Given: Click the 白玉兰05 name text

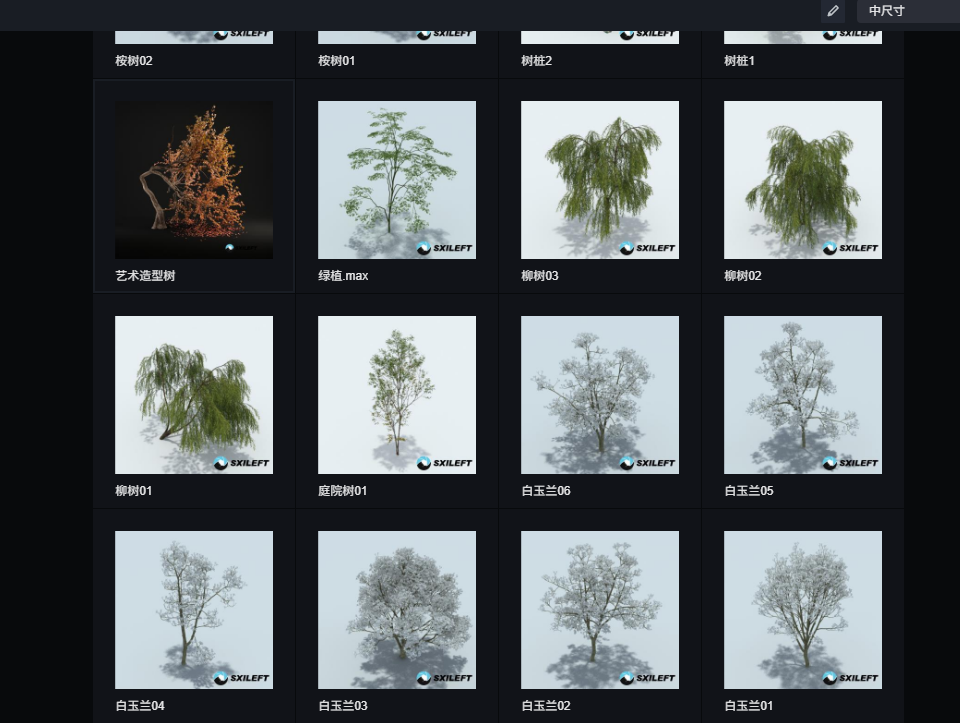Looking at the screenshot, I should (x=748, y=490).
